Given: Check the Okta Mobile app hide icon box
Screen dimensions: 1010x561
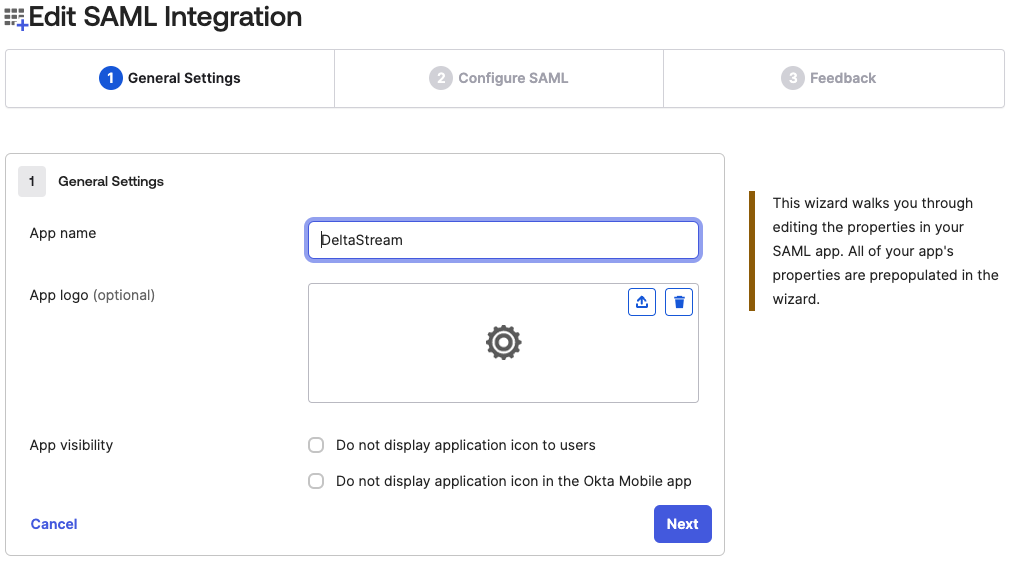Looking at the screenshot, I should point(316,481).
